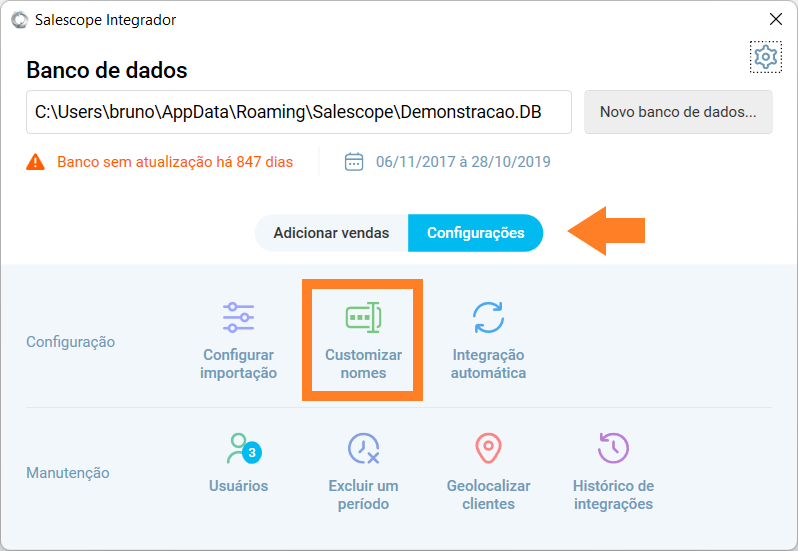Click the Excluir um período clock icon
This screenshot has width=798, height=551.
tap(363, 448)
